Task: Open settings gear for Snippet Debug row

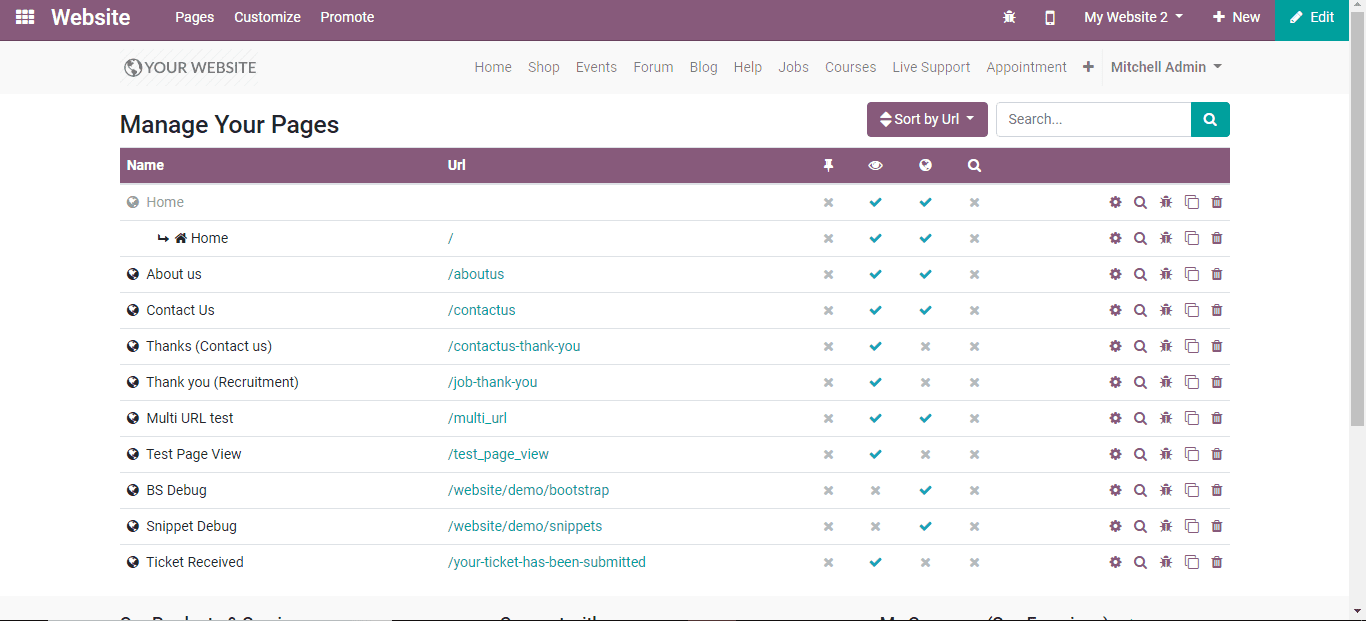Action: tap(1115, 526)
